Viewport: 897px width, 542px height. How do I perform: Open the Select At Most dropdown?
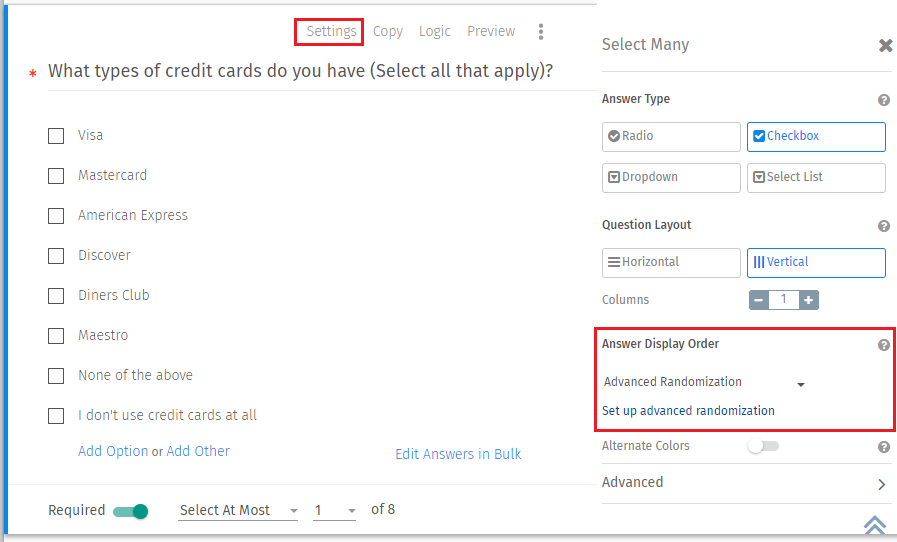click(x=238, y=511)
